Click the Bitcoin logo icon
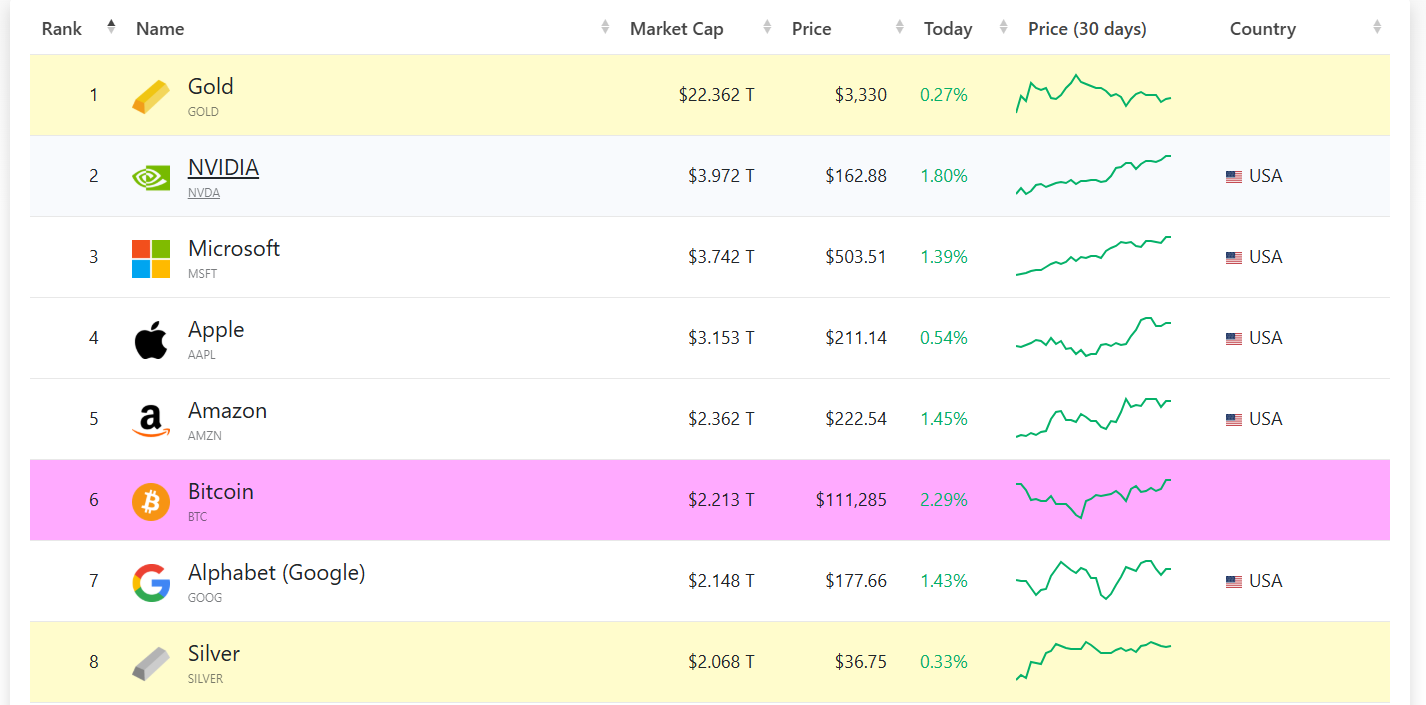 click(151, 501)
